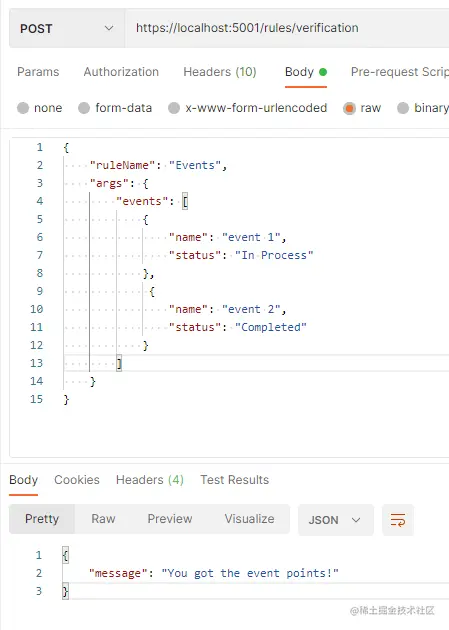
Task: Select the request Body tab
Action: click(x=306, y=72)
